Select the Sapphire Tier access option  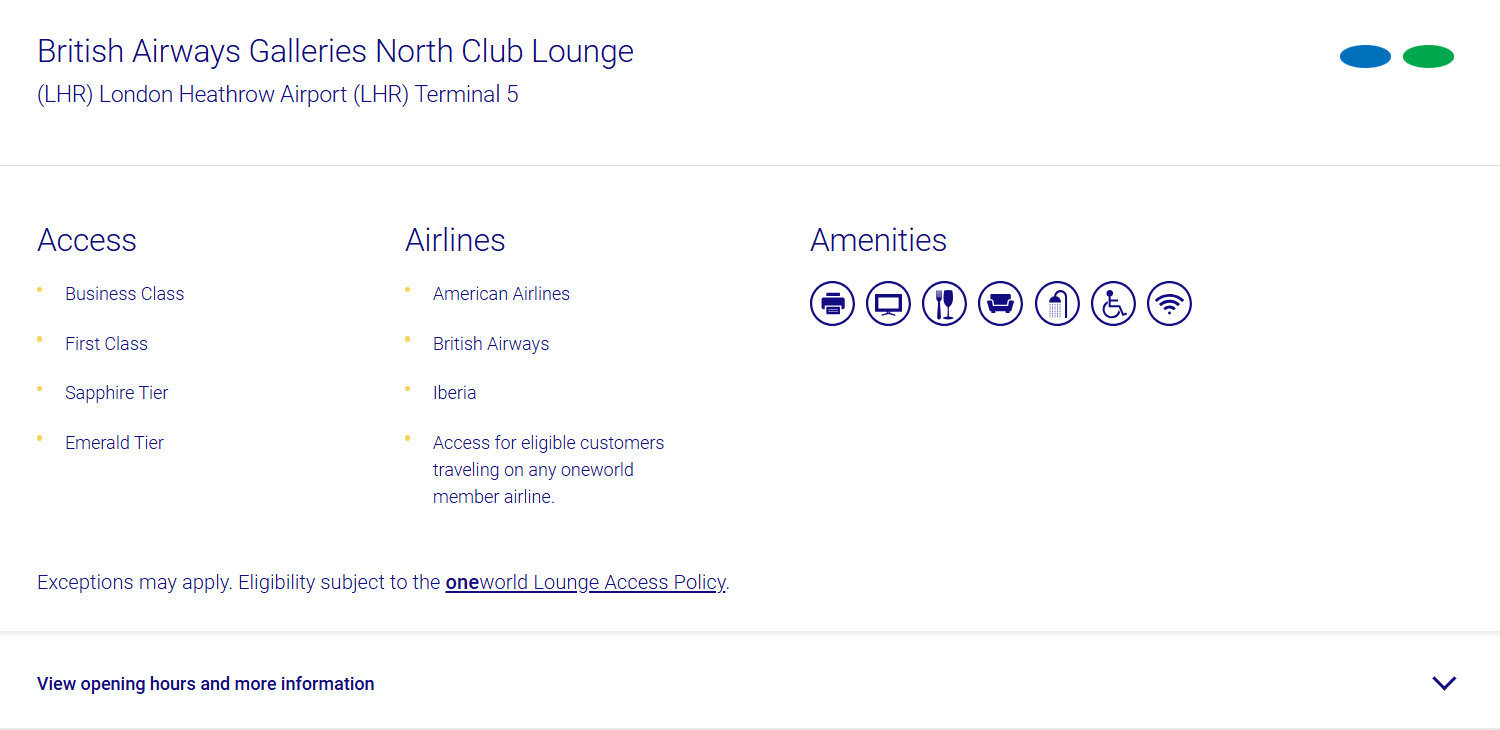(x=117, y=392)
